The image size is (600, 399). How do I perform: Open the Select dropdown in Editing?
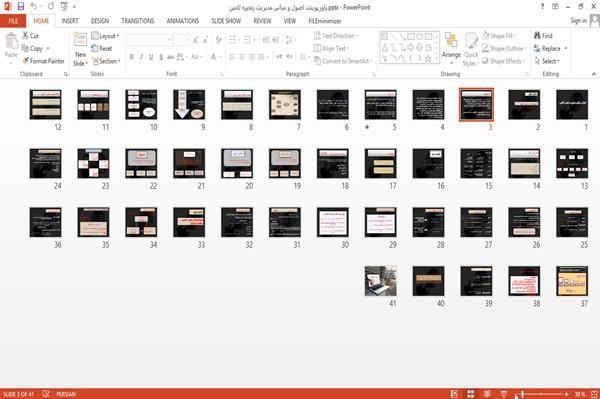pyautogui.click(x=547, y=61)
